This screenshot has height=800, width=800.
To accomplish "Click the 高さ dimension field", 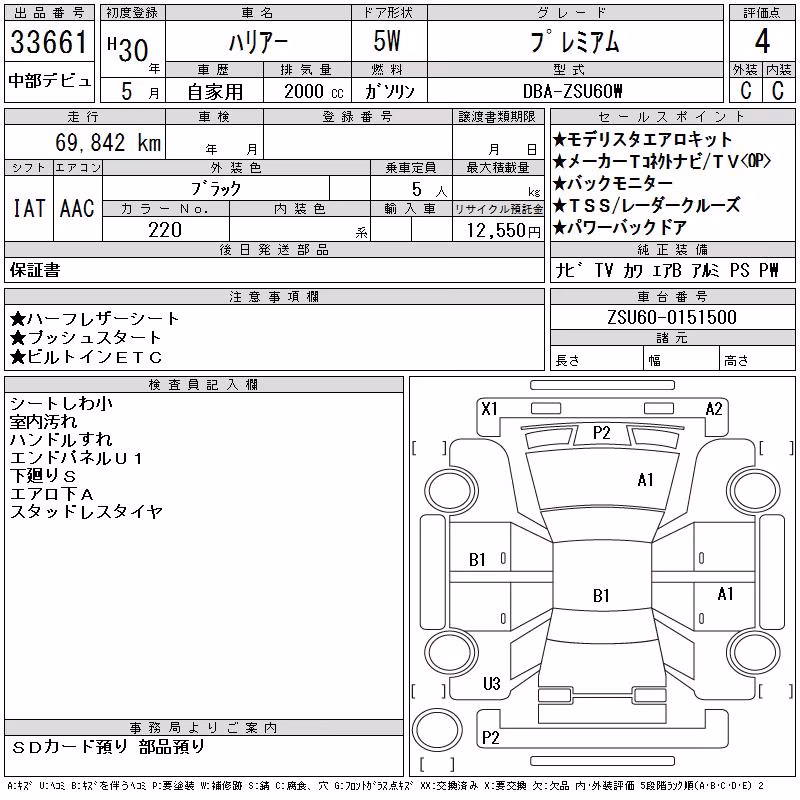I will pos(757,358).
